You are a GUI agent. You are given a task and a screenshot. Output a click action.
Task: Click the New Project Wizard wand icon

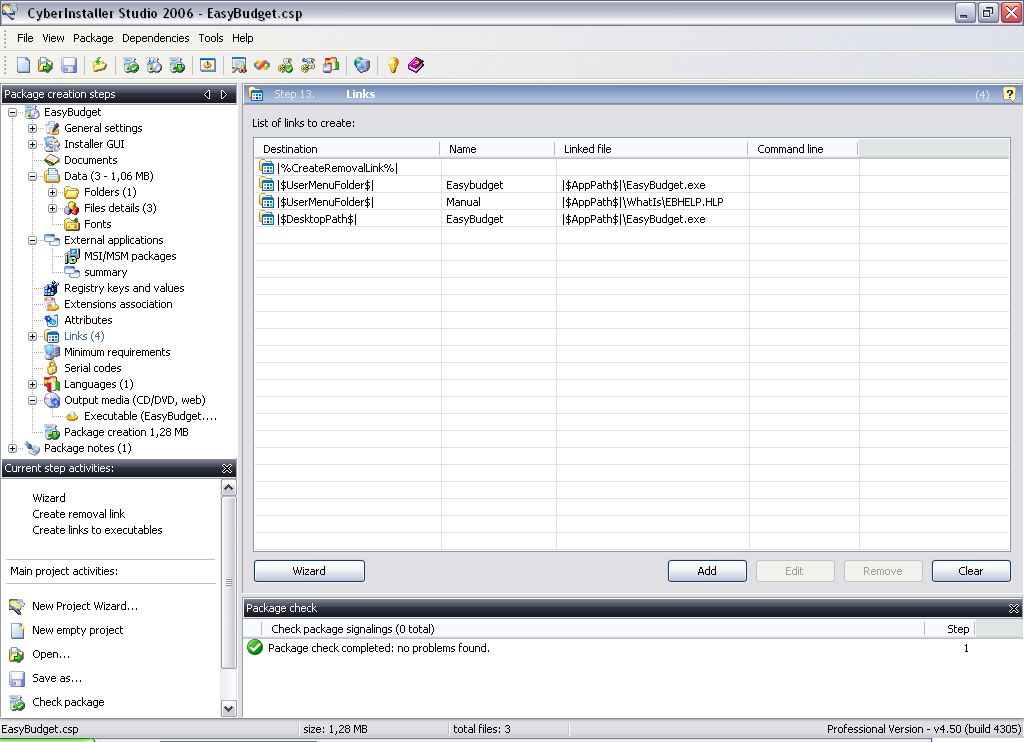click(x=17, y=606)
